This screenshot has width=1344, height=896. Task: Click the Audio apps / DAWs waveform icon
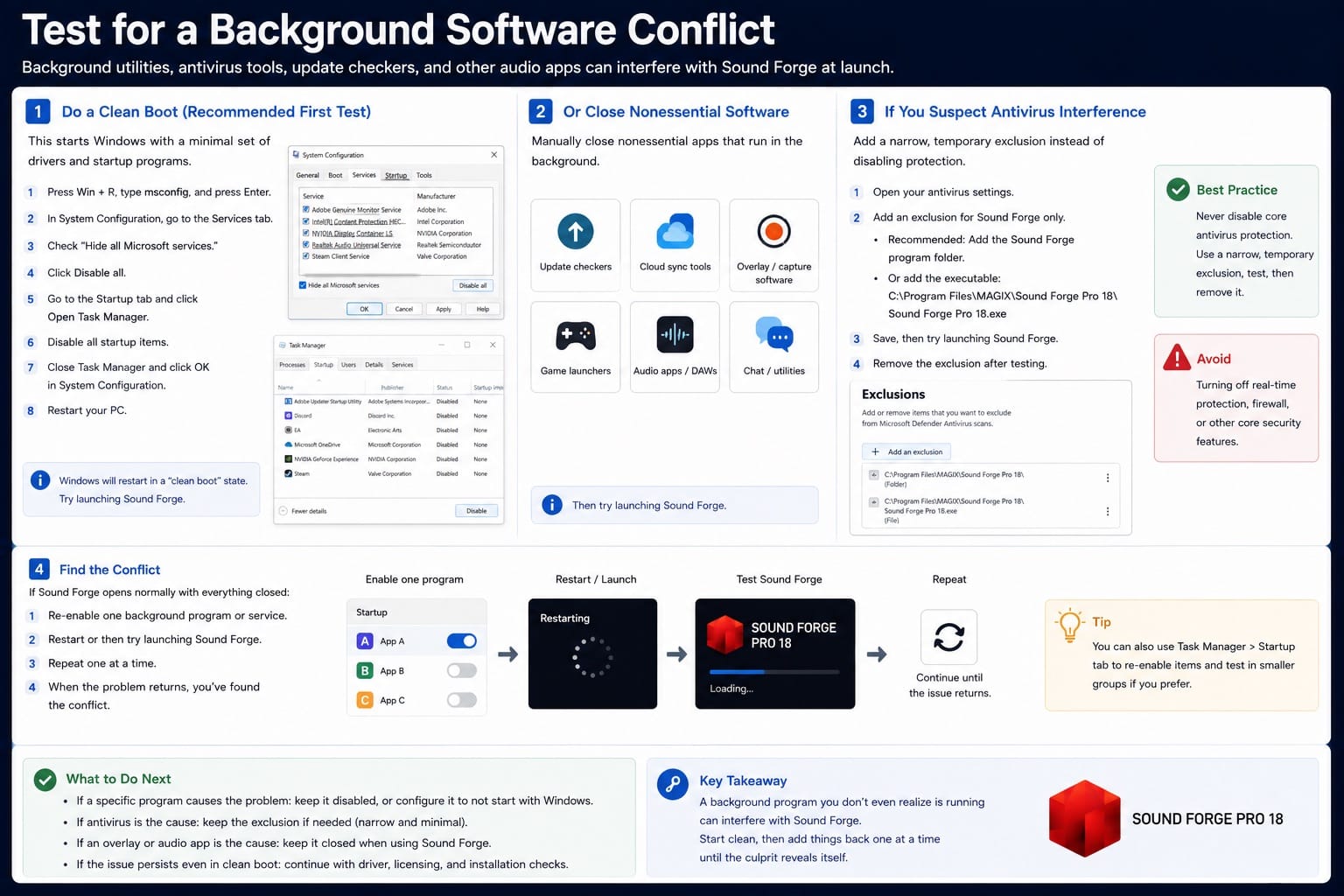pos(675,334)
